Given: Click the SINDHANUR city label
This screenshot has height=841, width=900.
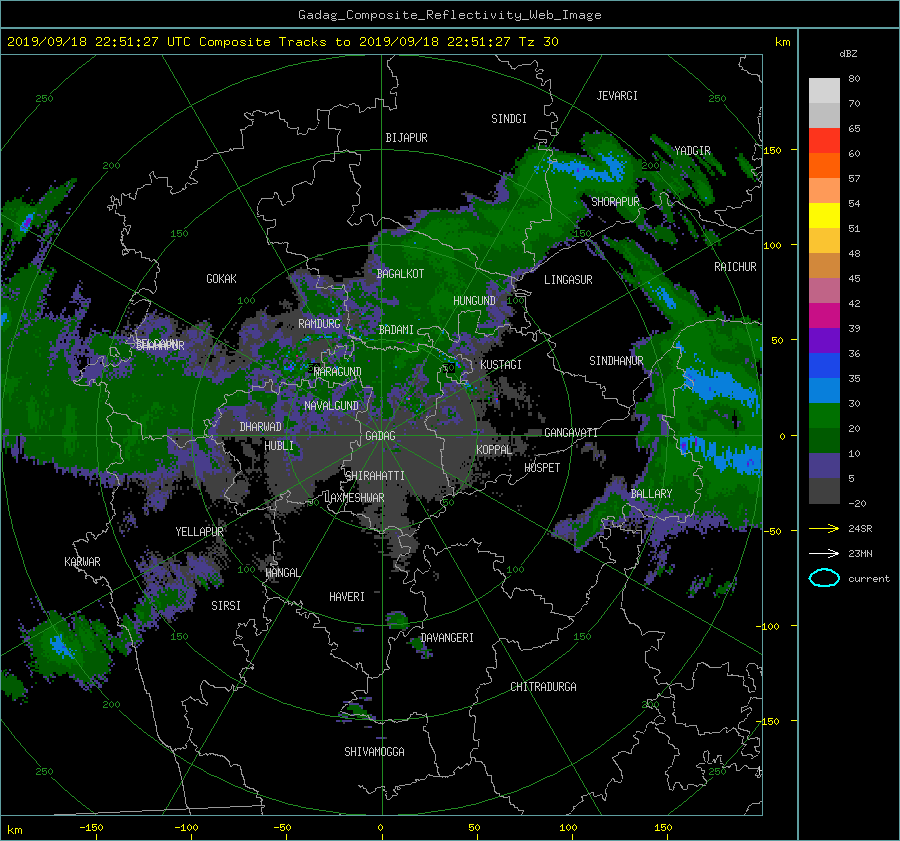Looking at the screenshot, I should pyautogui.click(x=616, y=361).
